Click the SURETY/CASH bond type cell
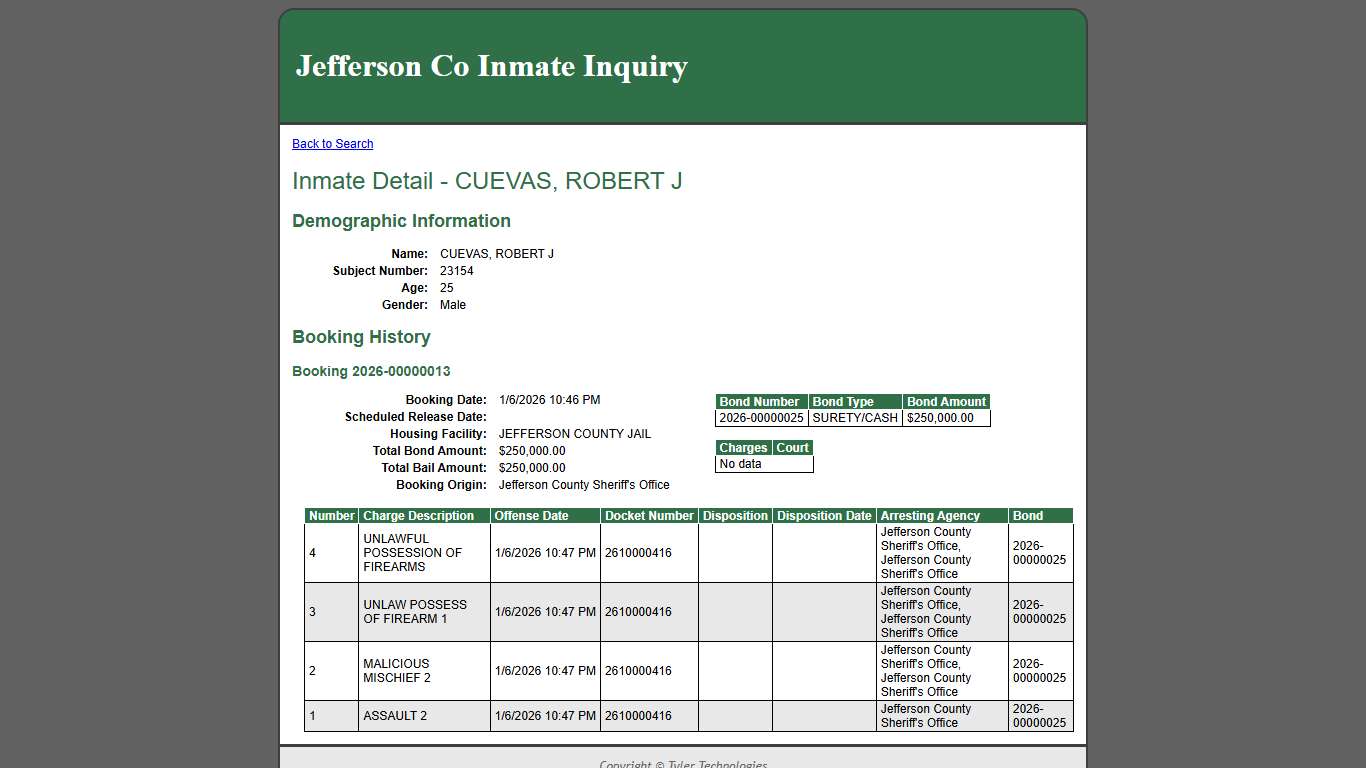This screenshot has height=768, width=1366. [x=855, y=418]
